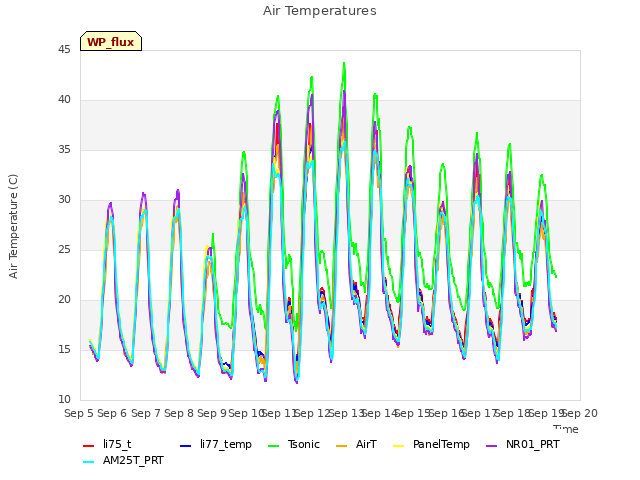Screen dimensions: 640x480
Task: Toggle the AirT legend entry
Action: (x=356, y=444)
